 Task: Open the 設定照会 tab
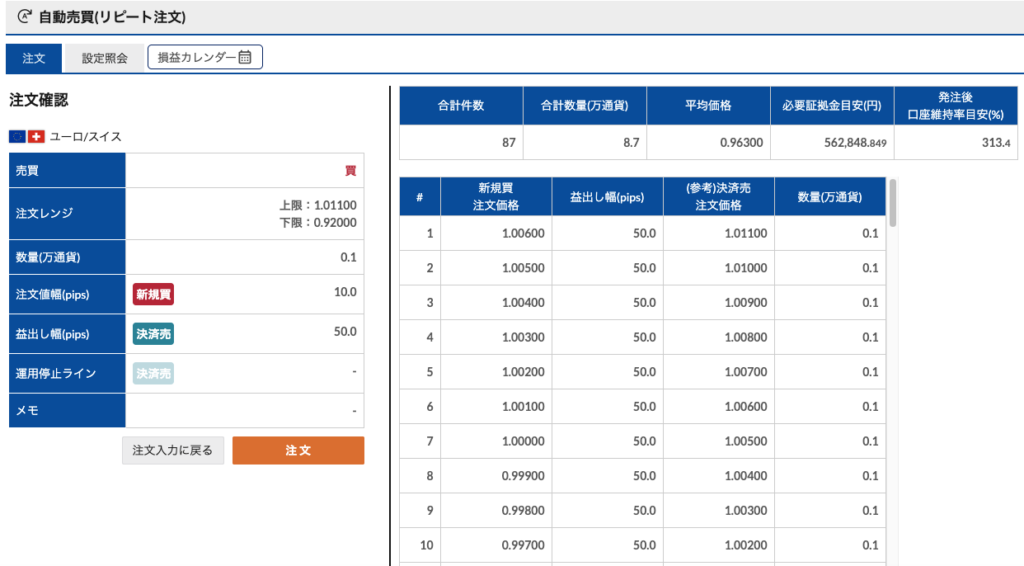[104, 58]
